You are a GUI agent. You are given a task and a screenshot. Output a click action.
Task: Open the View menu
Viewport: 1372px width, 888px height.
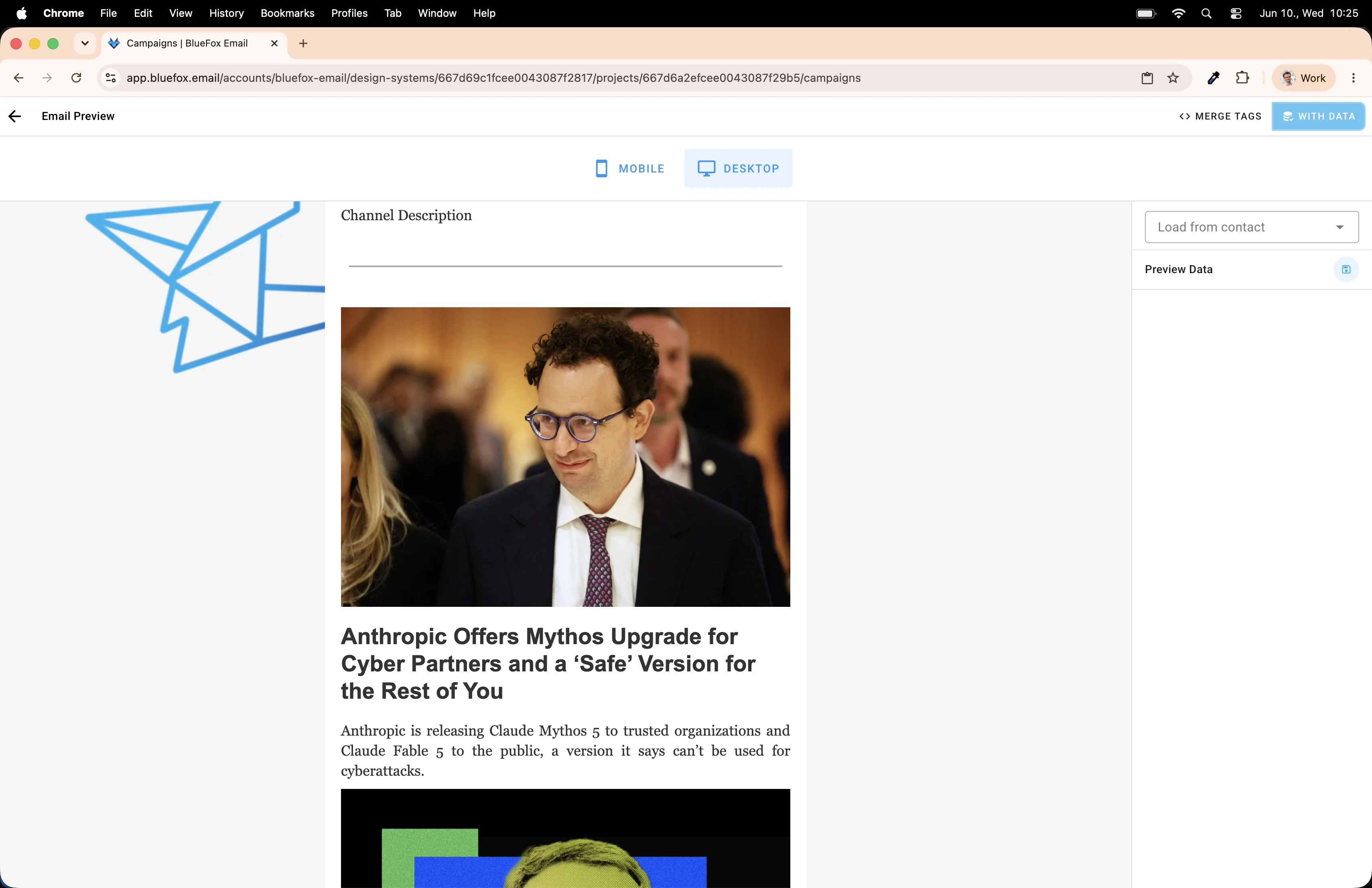tap(181, 13)
